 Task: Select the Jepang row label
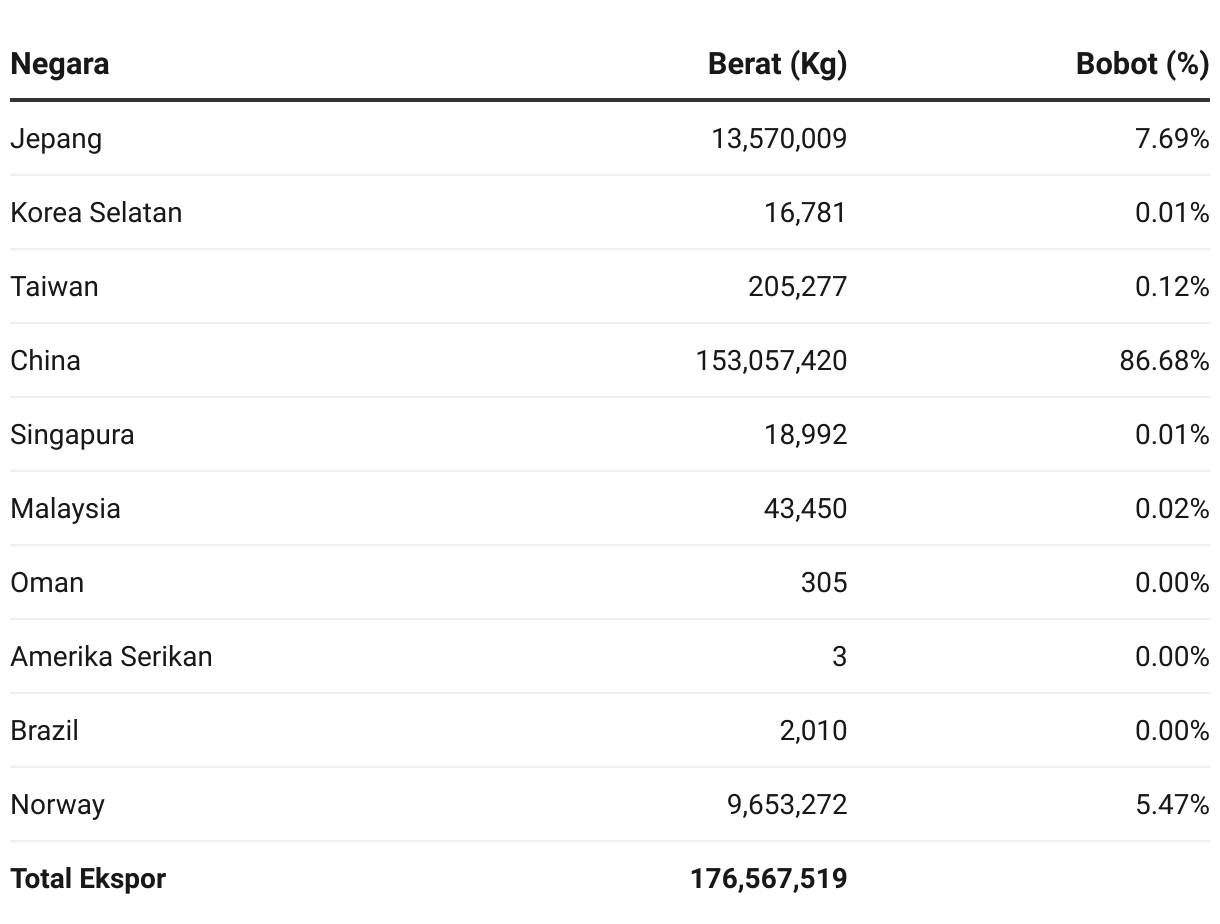(56, 139)
